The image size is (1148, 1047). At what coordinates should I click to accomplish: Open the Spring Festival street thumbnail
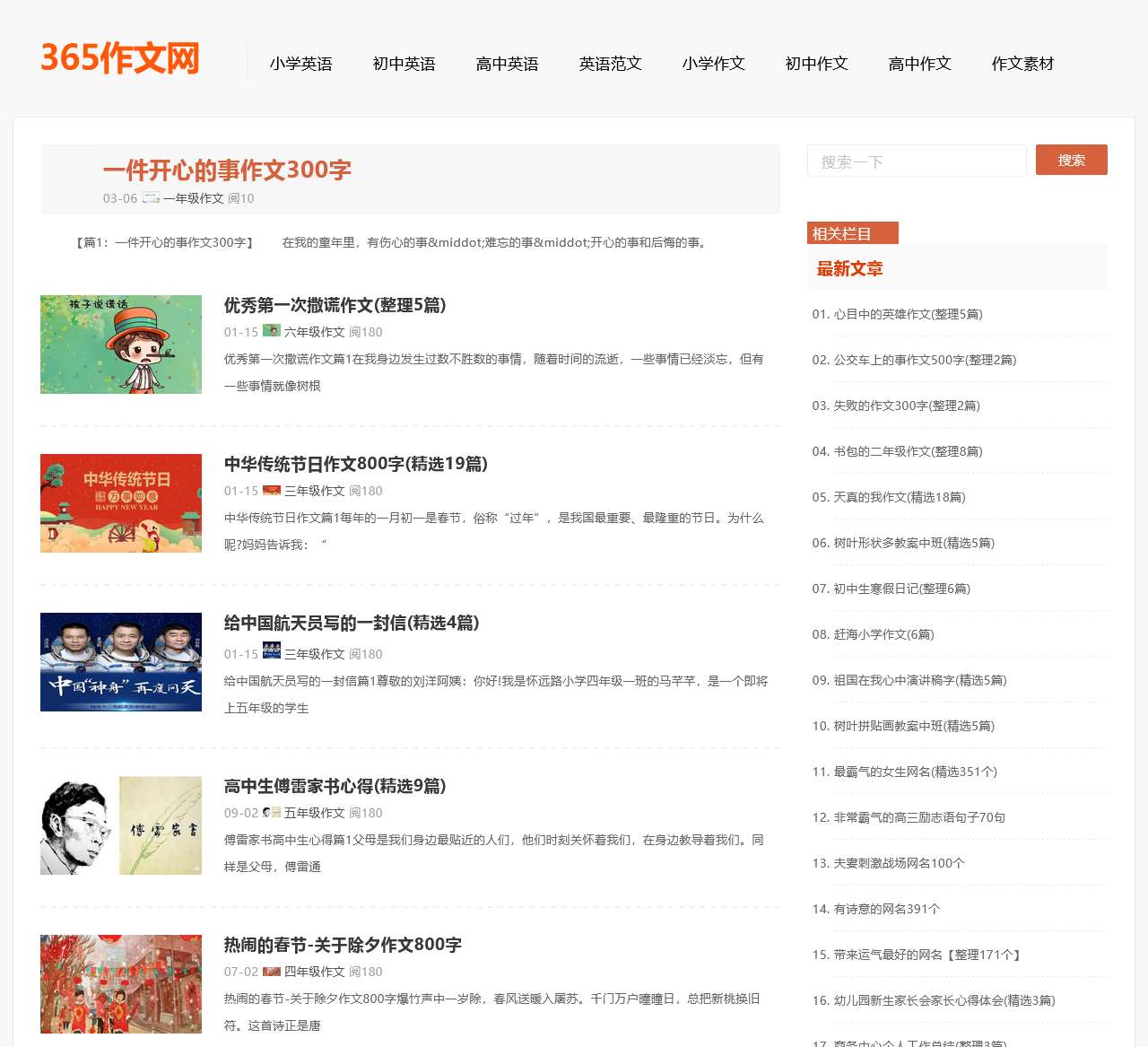point(121,984)
